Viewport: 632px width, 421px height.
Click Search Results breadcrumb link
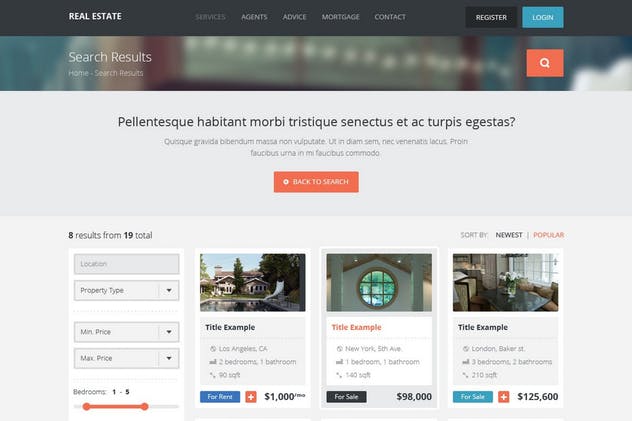pos(119,73)
